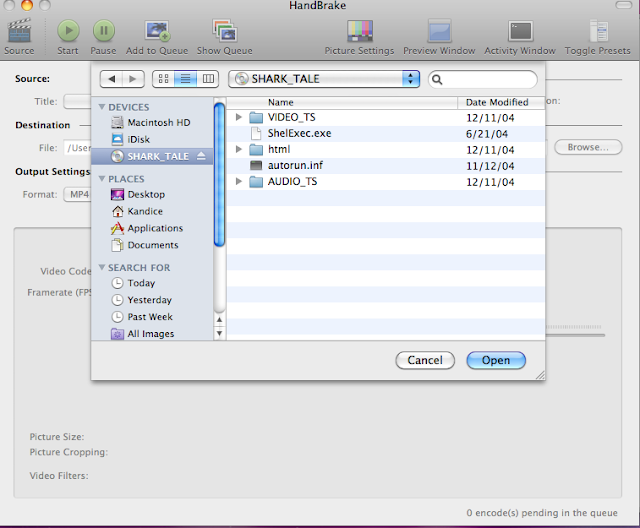
Task: Select the autorun.inf file
Action: pyautogui.click(x=386, y=166)
